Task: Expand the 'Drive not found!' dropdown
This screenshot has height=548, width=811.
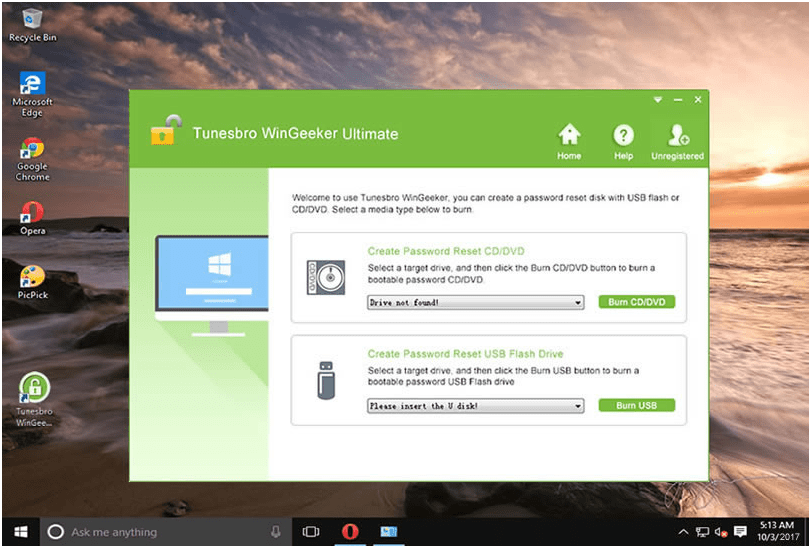Action: point(476,302)
